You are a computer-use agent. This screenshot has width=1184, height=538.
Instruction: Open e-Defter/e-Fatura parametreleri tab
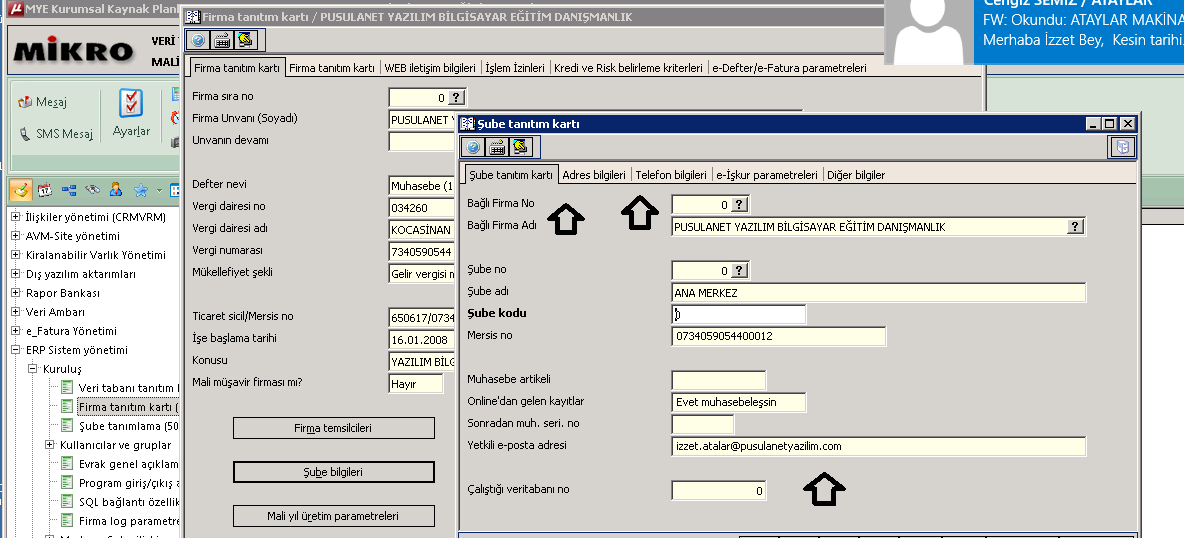[789, 68]
